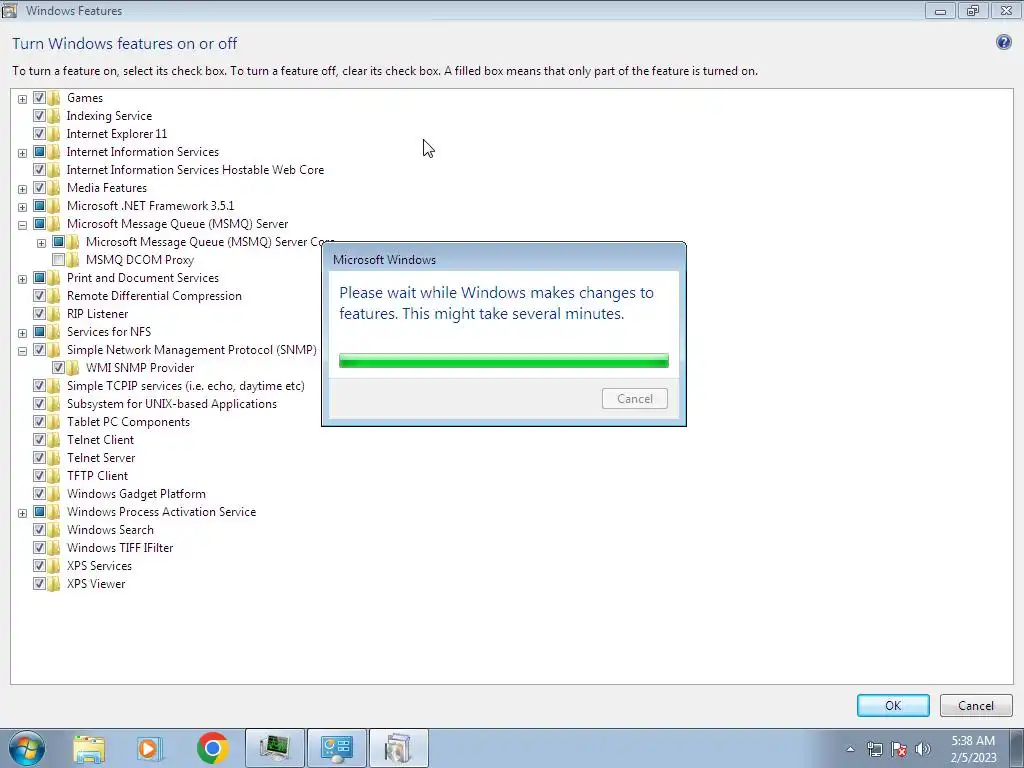1024x768 pixels.
Task: Expand the Games tree node
Action: click(22, 99)
